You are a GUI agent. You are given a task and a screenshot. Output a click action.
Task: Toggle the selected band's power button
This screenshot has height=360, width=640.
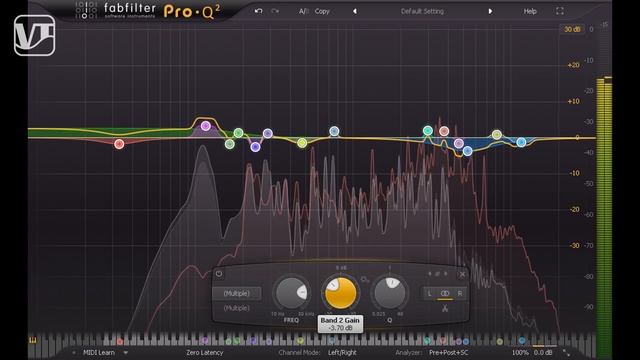(219, 274)
